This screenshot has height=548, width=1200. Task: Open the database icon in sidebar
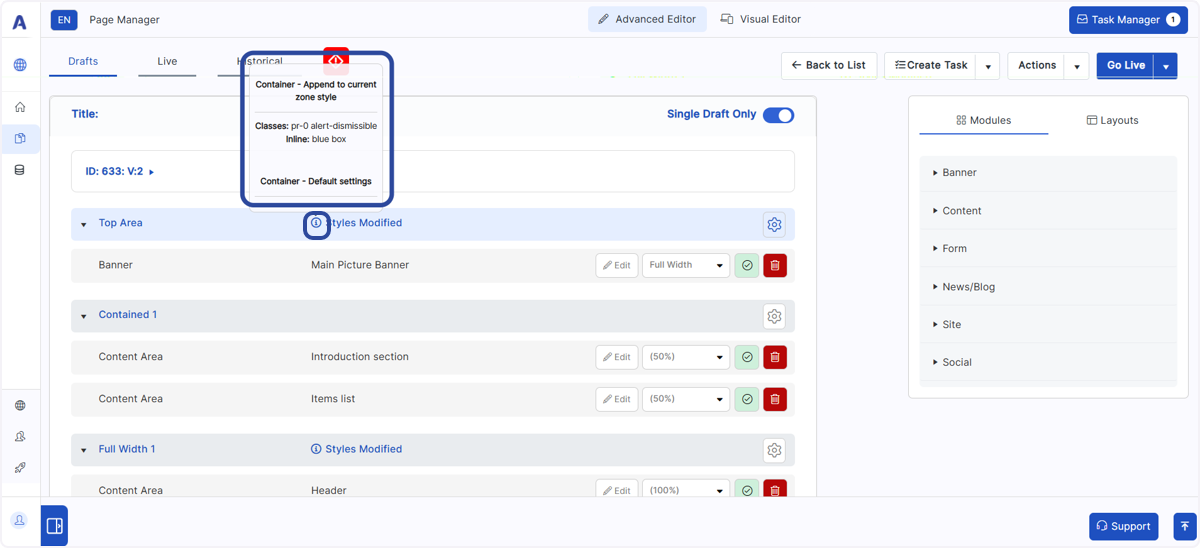[20, 170]
